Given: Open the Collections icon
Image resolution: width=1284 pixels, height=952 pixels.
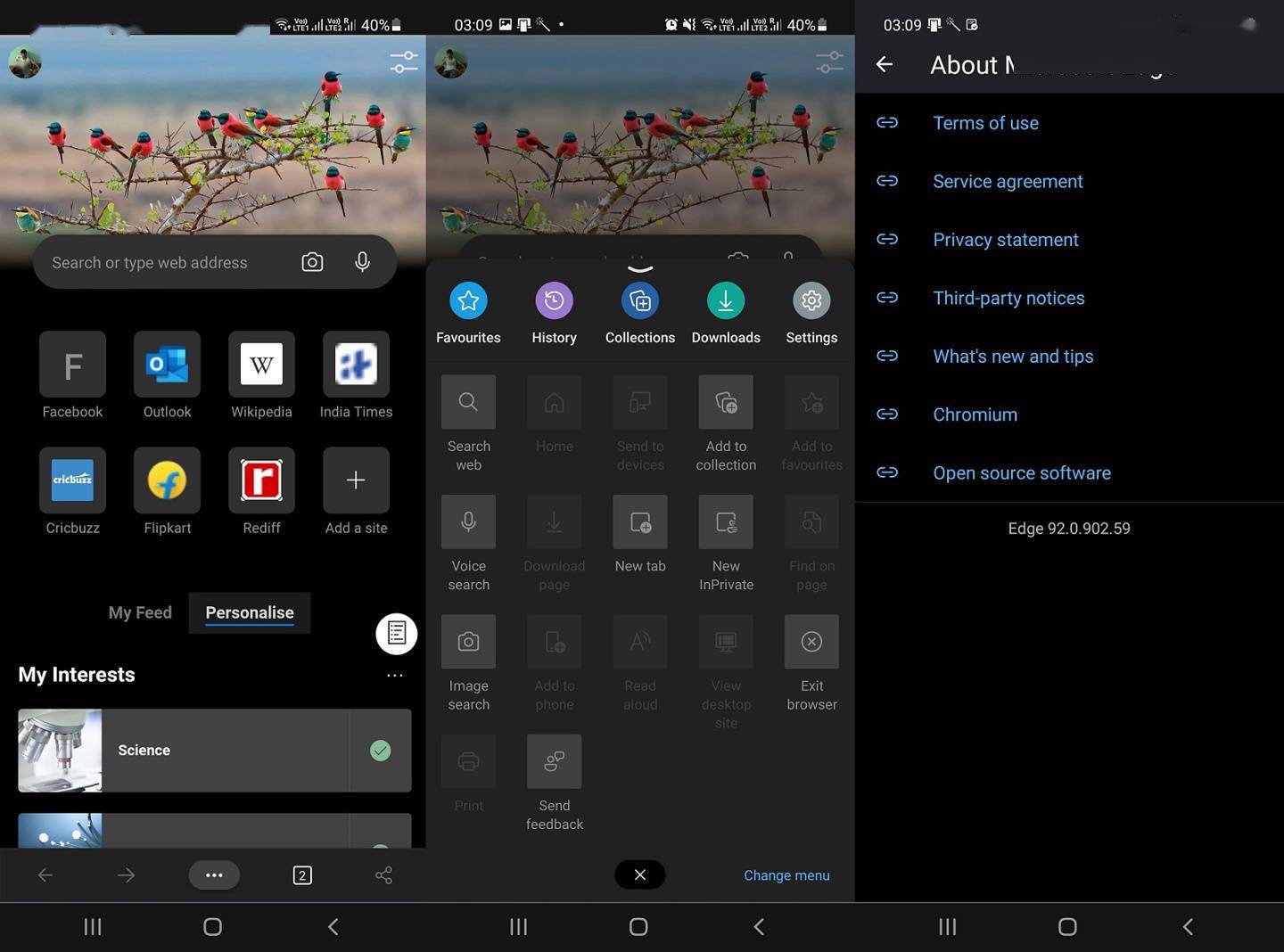Looking at the screenshot, I should pyautogui.click(x=640, y=301).
